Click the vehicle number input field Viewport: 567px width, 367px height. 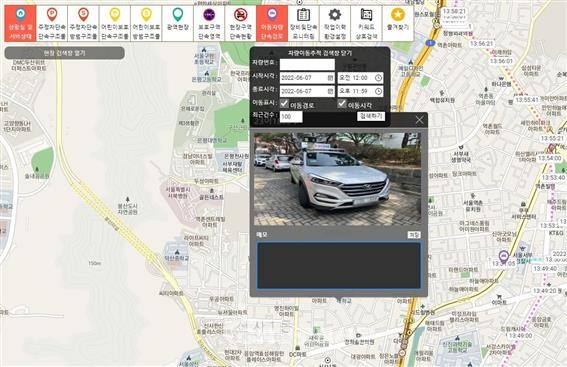point(307,64)
